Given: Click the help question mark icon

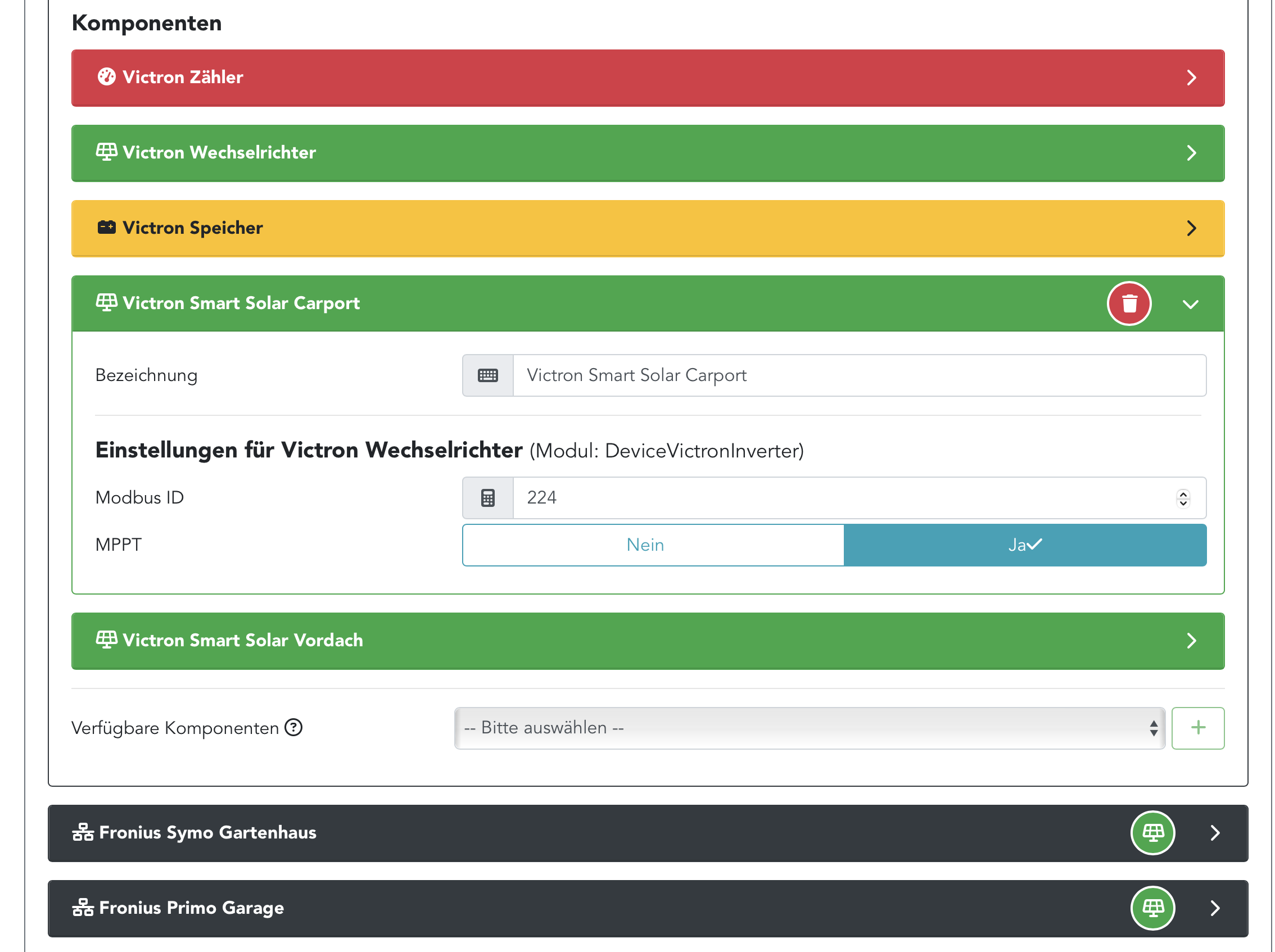Looking at the screenshot, I should (x=293, y=728).
